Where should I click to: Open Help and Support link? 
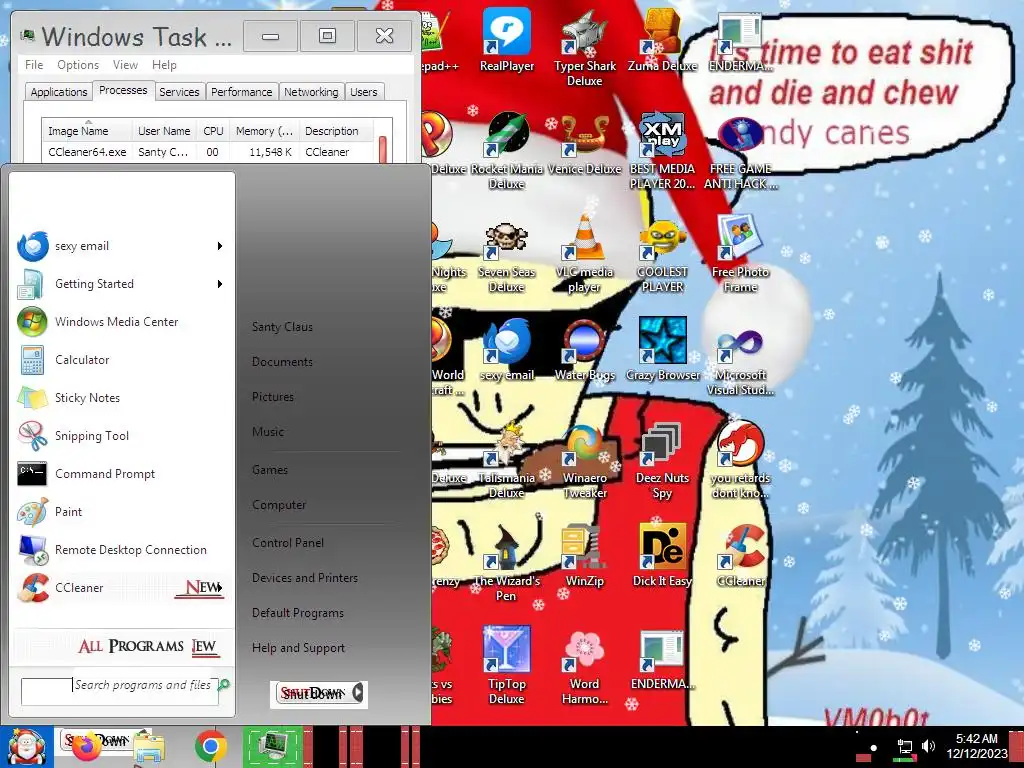click(x=298, y=648)
